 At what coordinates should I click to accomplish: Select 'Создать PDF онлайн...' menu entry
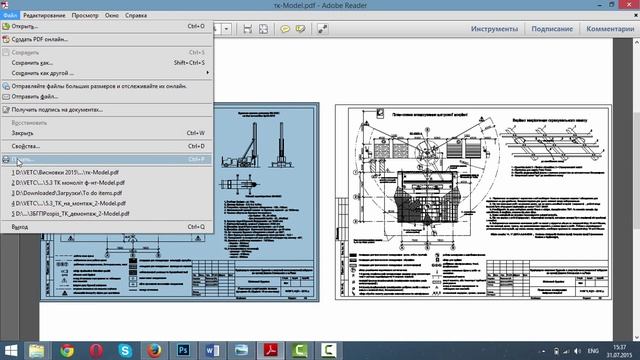107,39
